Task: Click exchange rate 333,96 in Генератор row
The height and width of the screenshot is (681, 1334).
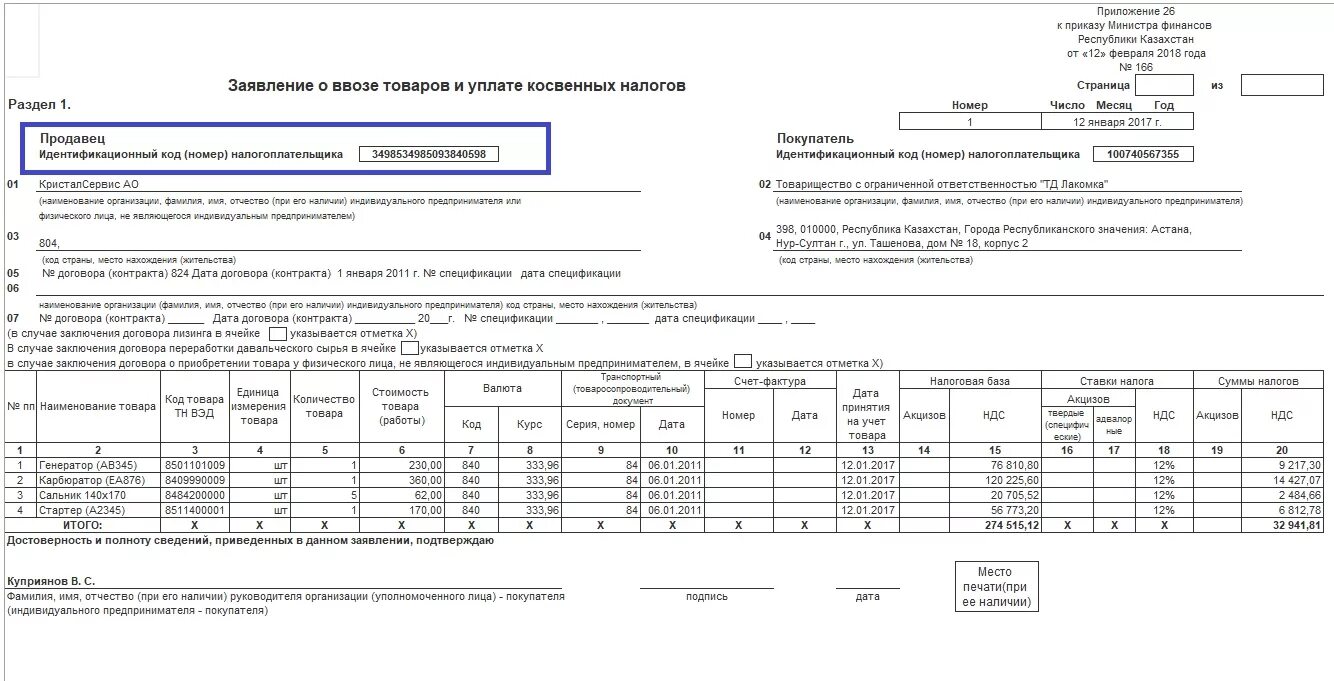Action: (541, 465)
